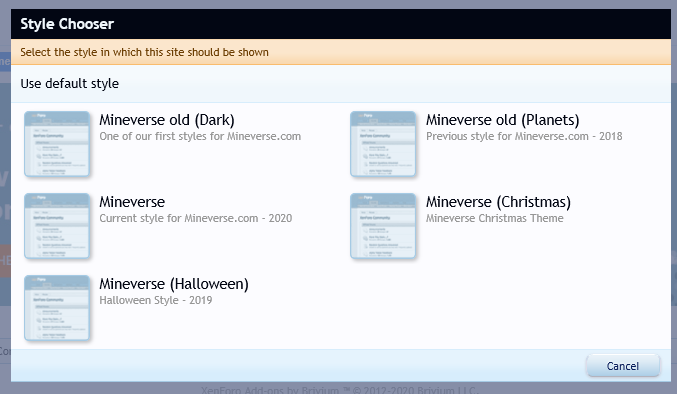Click Use default style
Image resolution: width=677 pixels, height=394 pixels.
(70, 83)
